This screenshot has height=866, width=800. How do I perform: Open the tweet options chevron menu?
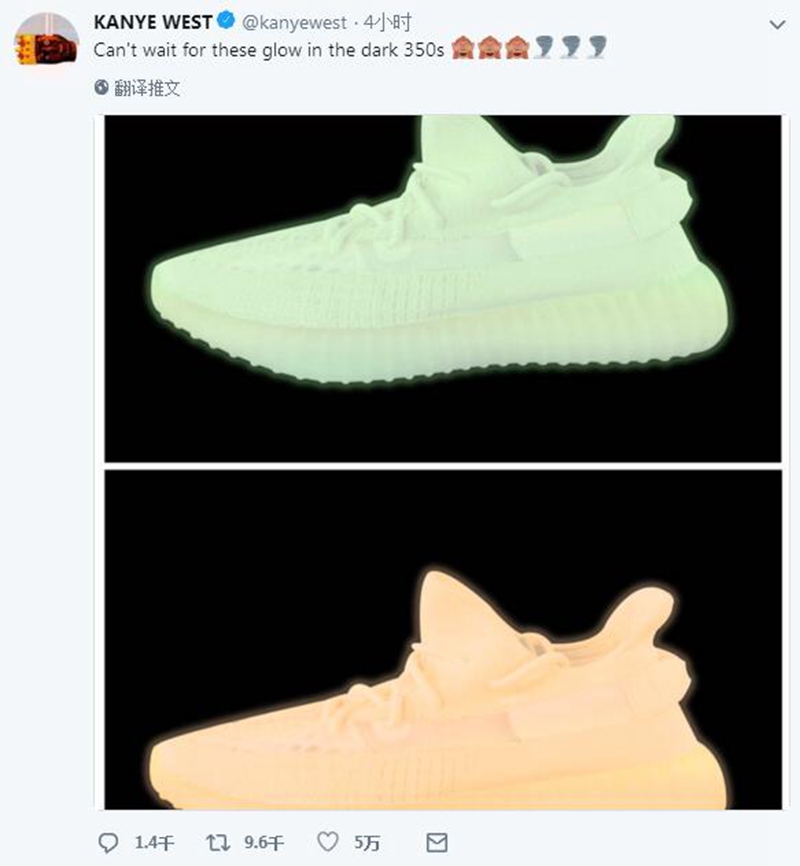(x=777, y=25)
